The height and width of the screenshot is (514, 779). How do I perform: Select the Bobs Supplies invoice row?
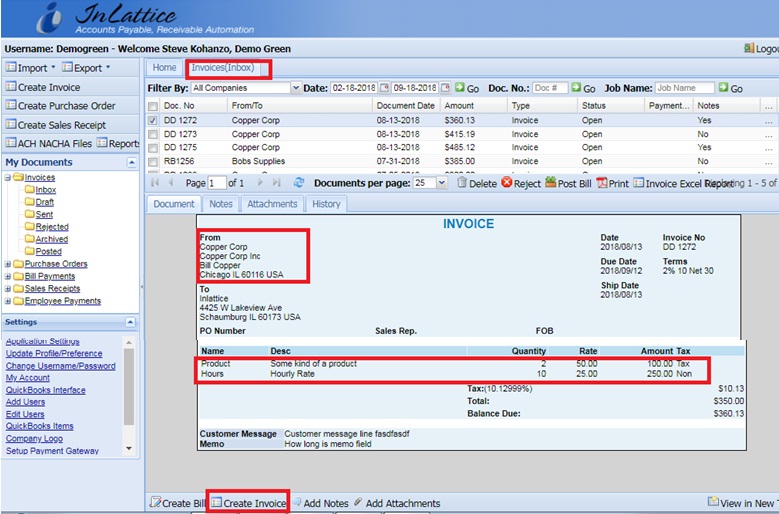460,161
